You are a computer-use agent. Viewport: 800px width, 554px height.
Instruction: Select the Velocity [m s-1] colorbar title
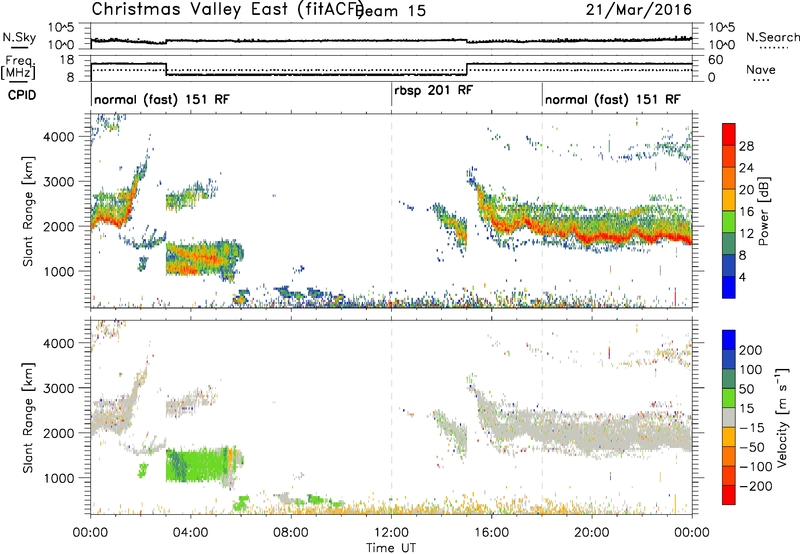782,417
